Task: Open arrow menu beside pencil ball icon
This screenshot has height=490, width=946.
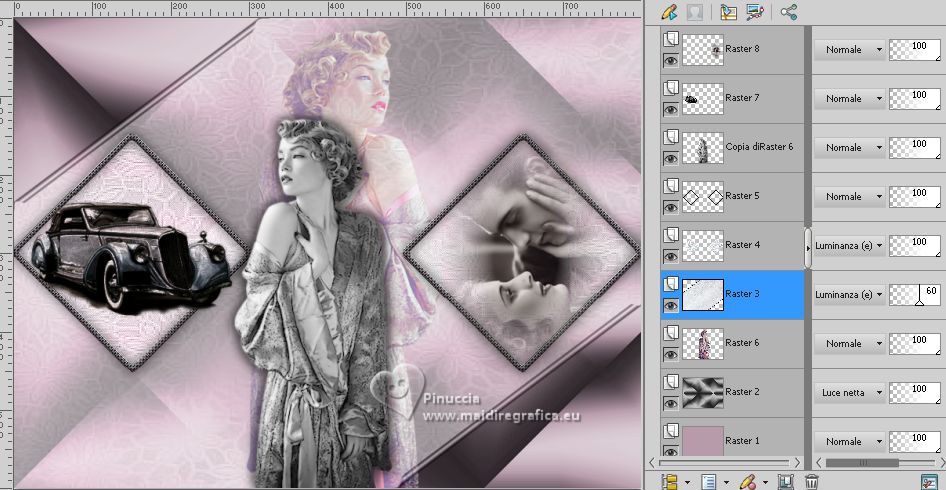Action: click(764, 482)
